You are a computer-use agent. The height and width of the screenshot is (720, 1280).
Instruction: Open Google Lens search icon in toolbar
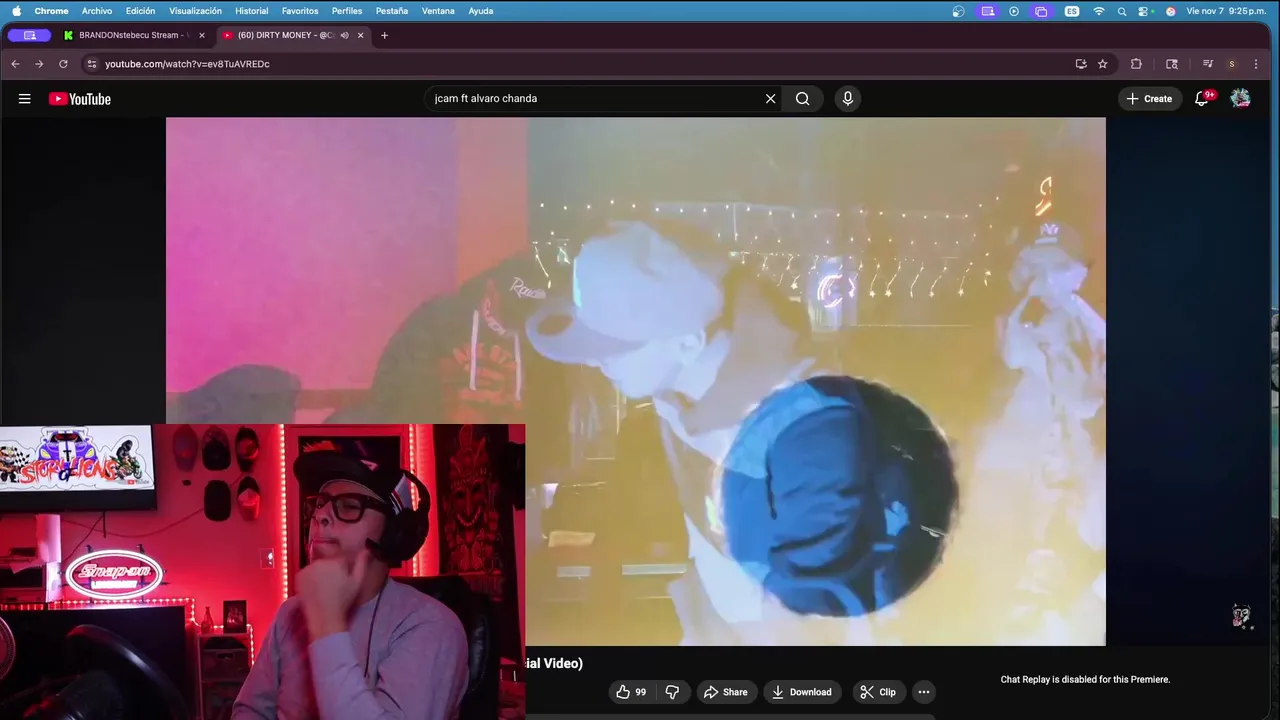(x=1172, y=64)
